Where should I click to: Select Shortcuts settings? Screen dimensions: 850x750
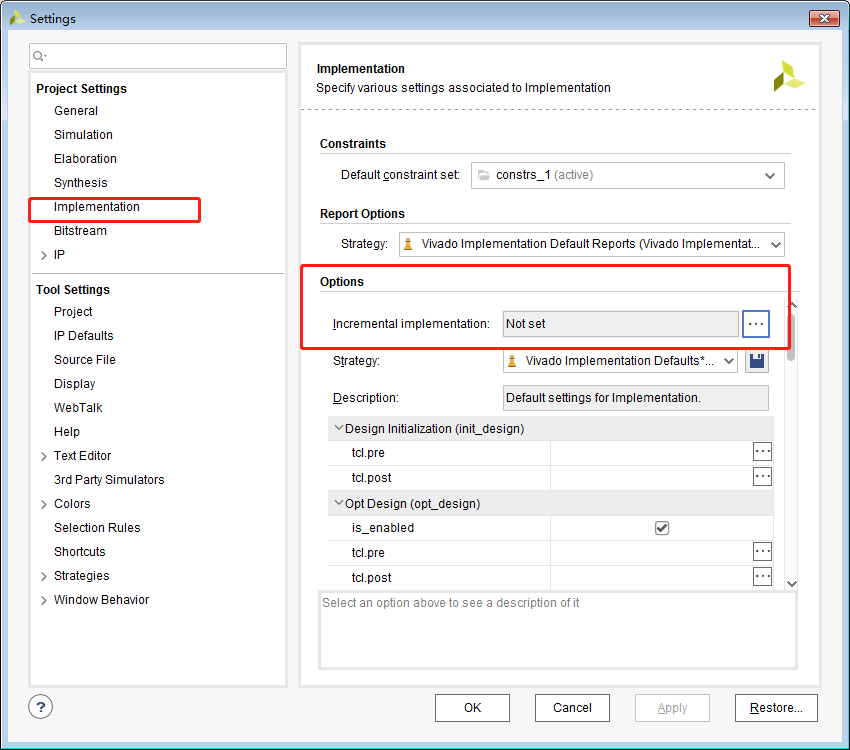(x=80, y=552)
